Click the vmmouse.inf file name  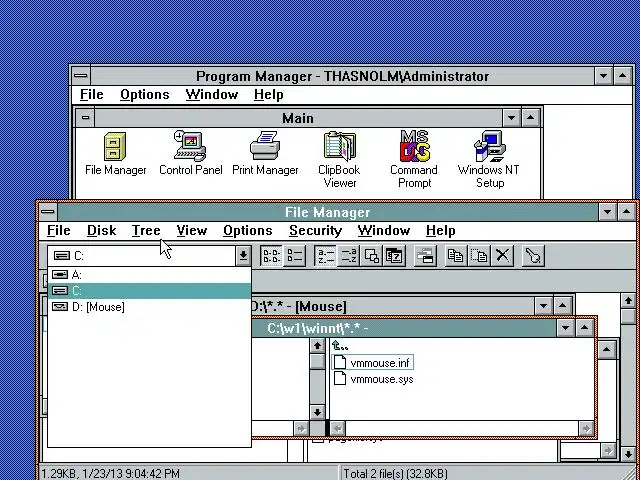pos(380,362)
